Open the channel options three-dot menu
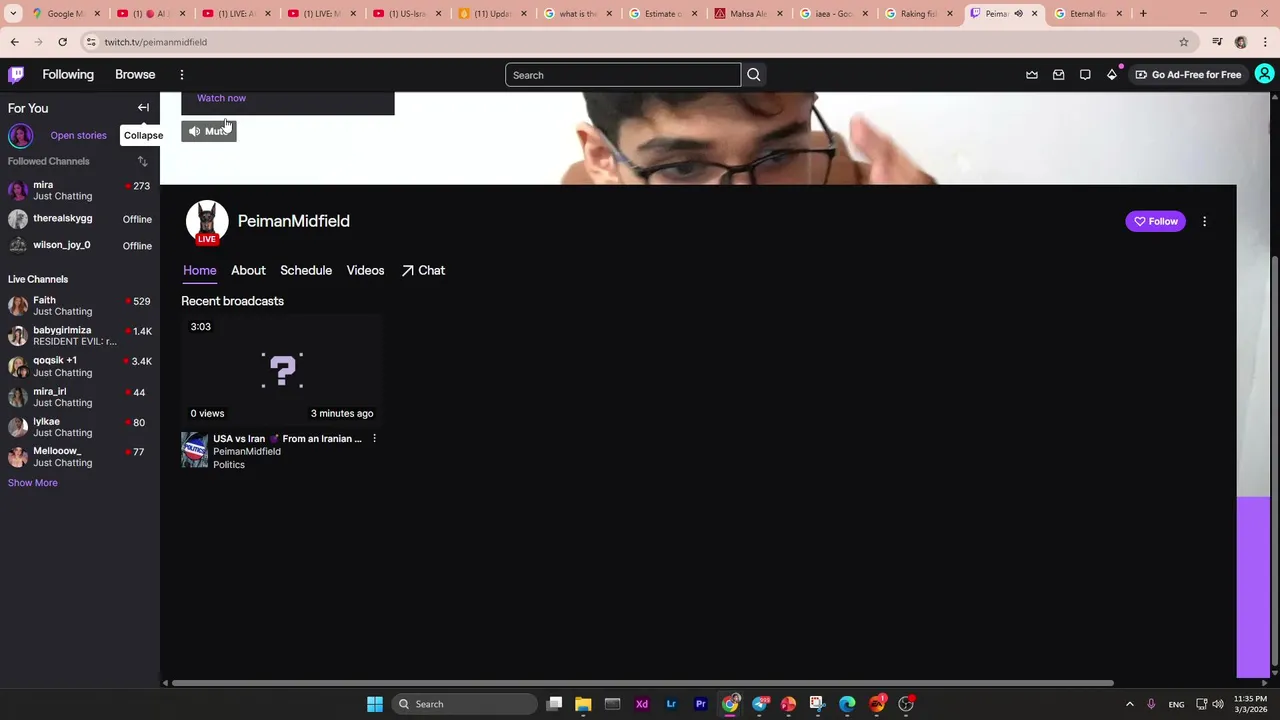 [1204, 221]
